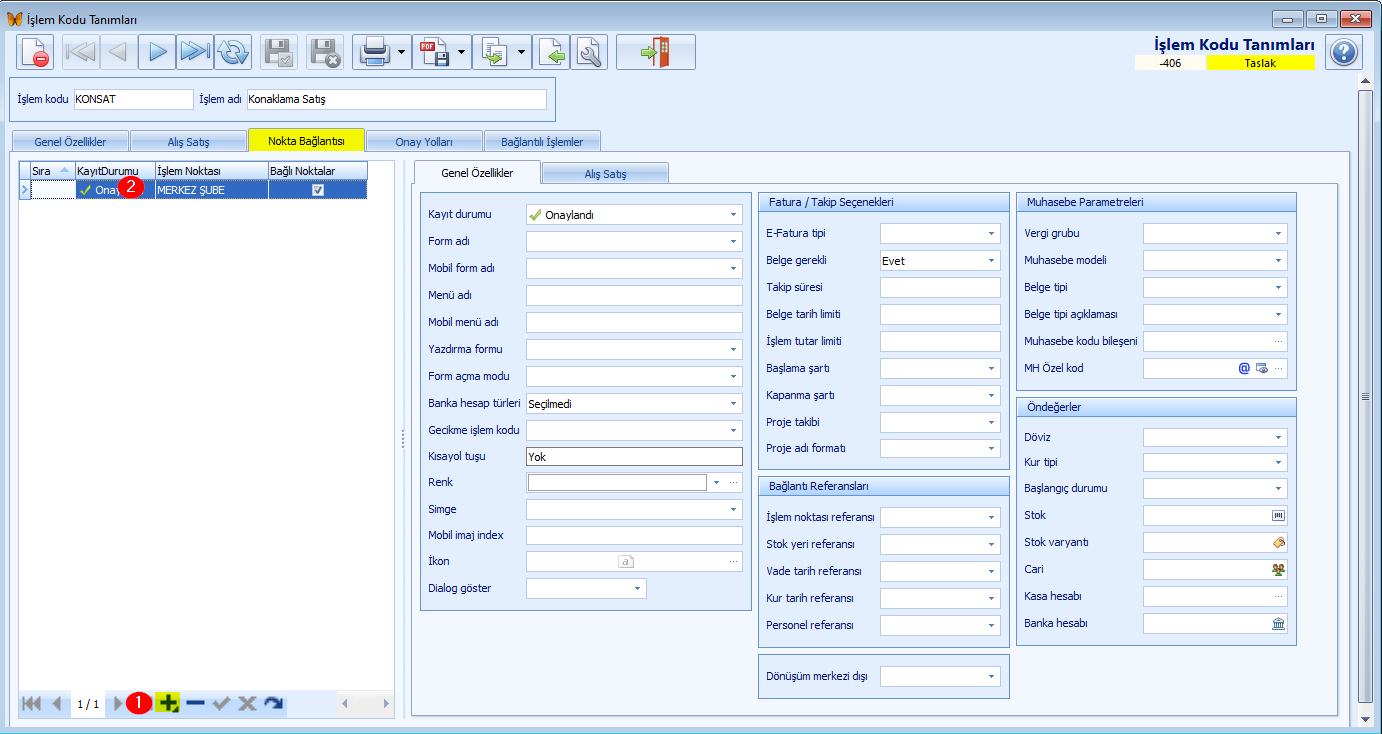
Task: Expand the Yazdırma formu dropdown
Action: (734, 350)
